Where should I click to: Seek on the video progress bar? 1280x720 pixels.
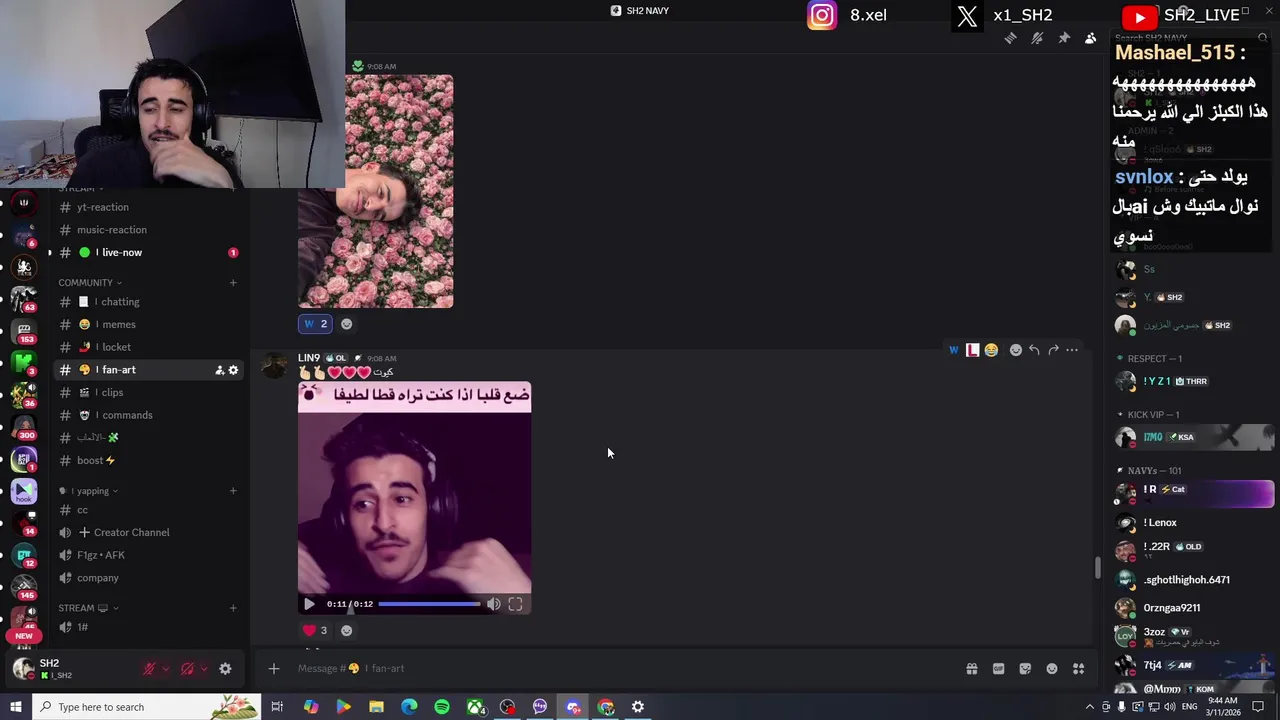point(430,604)
